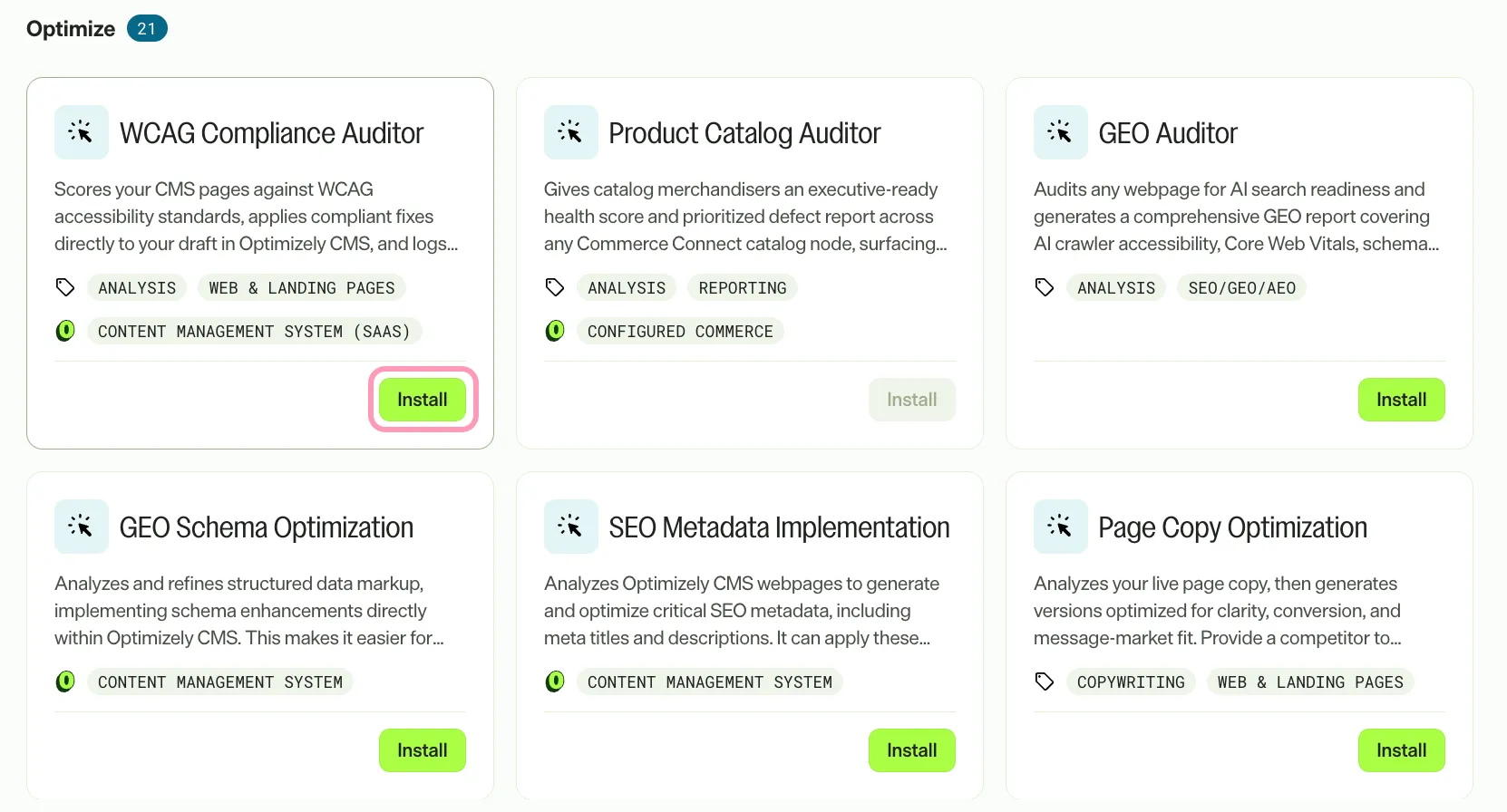Click the Page Copy Optimization agent icon
The width and height of the screenshot is (1507, 812).
point(1061,527)
